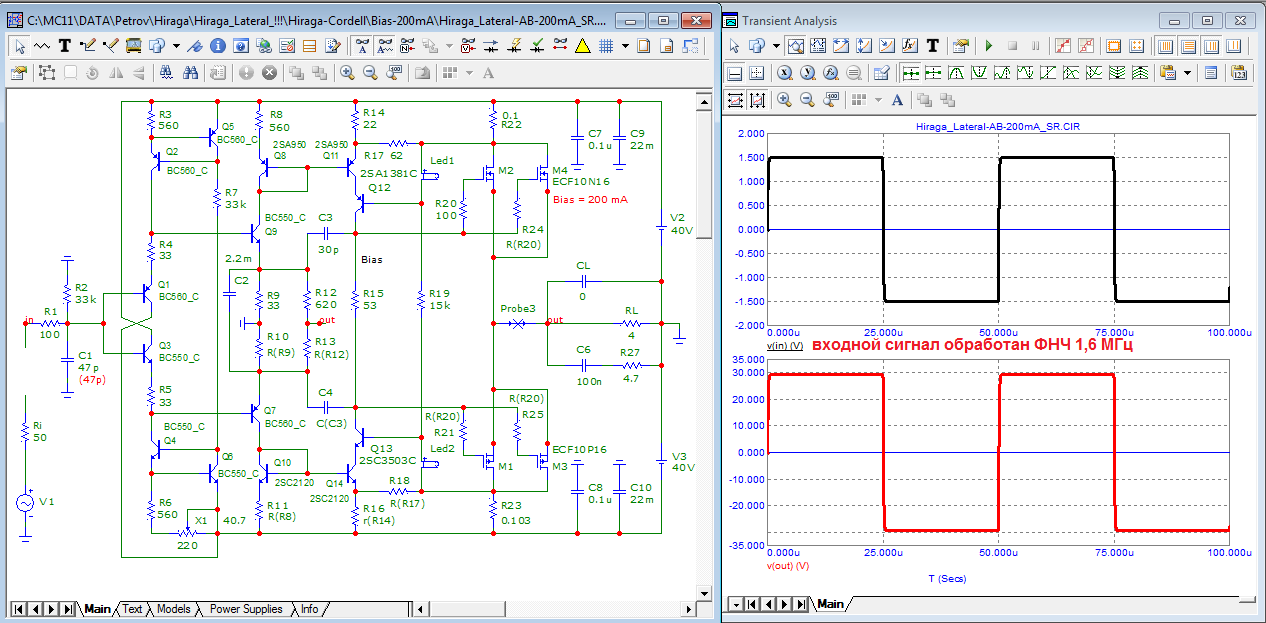The image size is (1266, 623).
Task: Zoom in on the schematic editor
Action: click(347, 72)
